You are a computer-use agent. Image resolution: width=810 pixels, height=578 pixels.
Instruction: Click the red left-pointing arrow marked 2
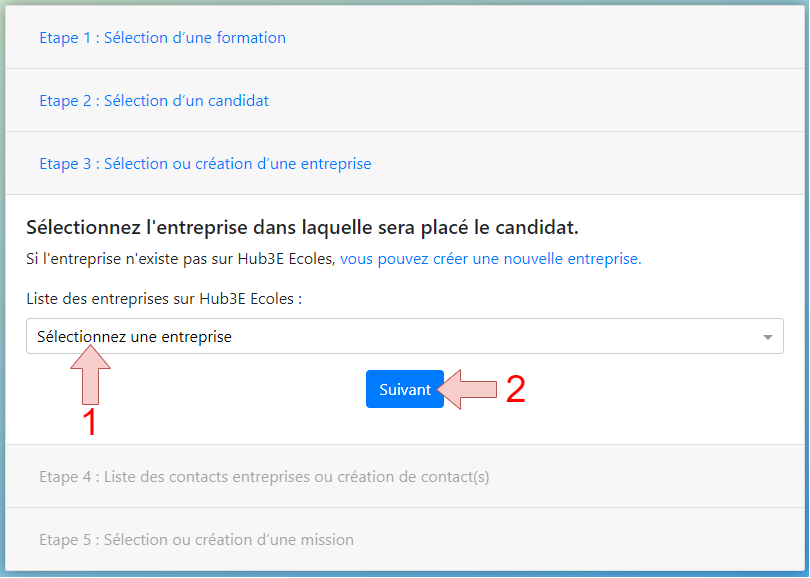tap(466, 389)
